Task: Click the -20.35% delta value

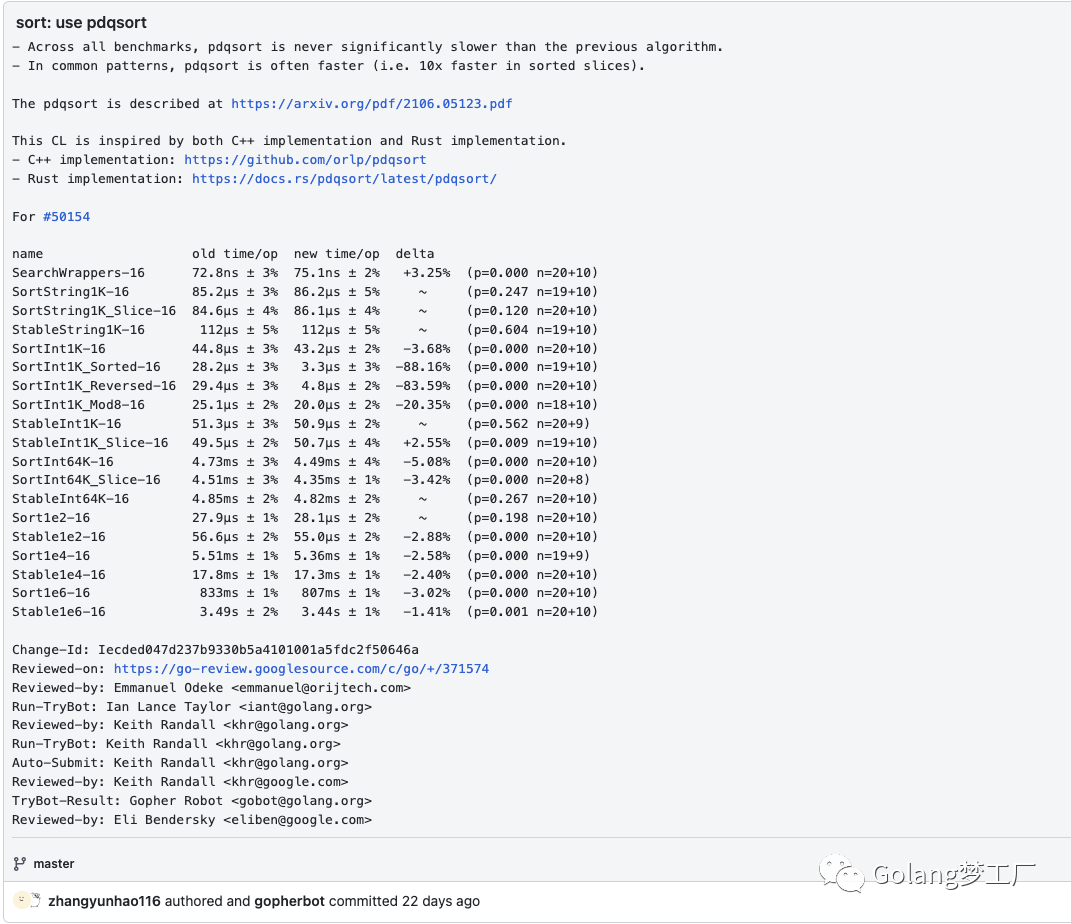Action: (423, 405)
